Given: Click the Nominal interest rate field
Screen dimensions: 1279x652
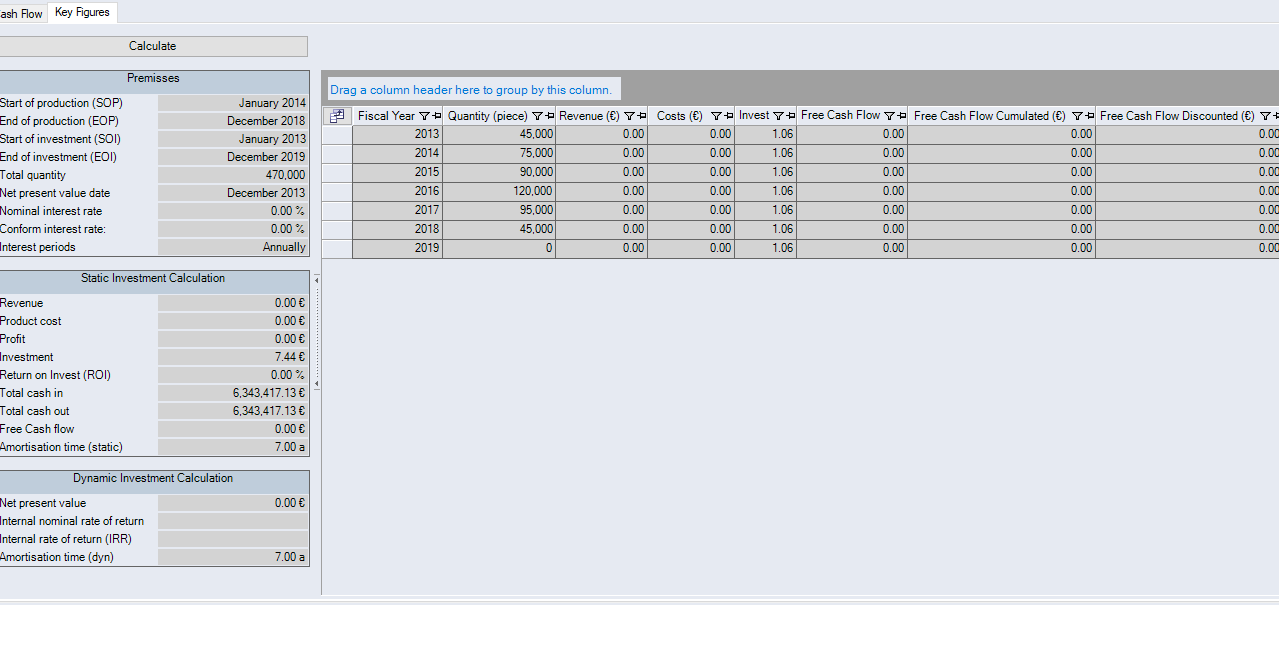Looking at the screenshot, I should click(x=232, y=211).
